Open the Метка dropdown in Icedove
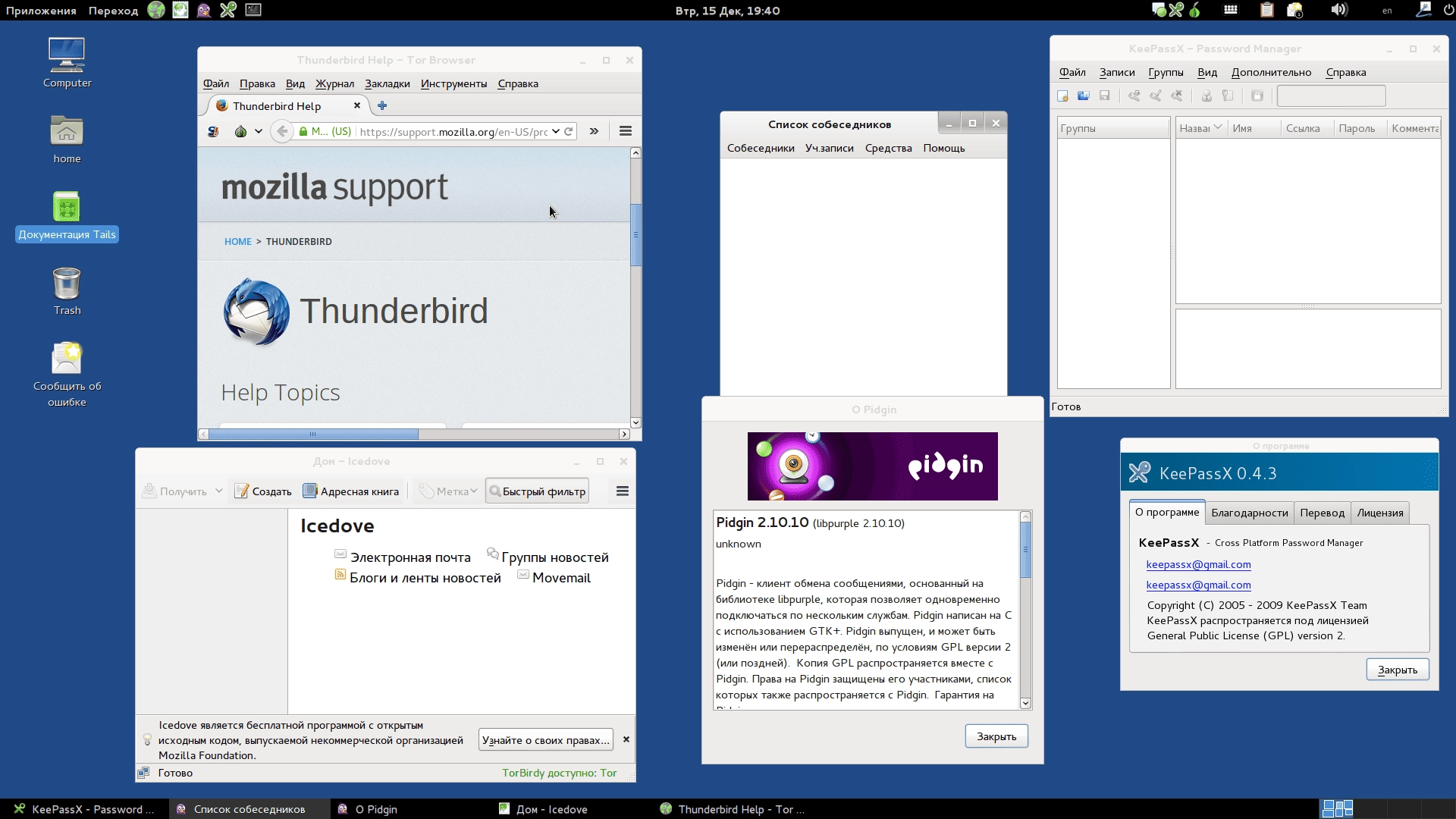This screenshot has width=1456, height=819. [x=448, y=491]
